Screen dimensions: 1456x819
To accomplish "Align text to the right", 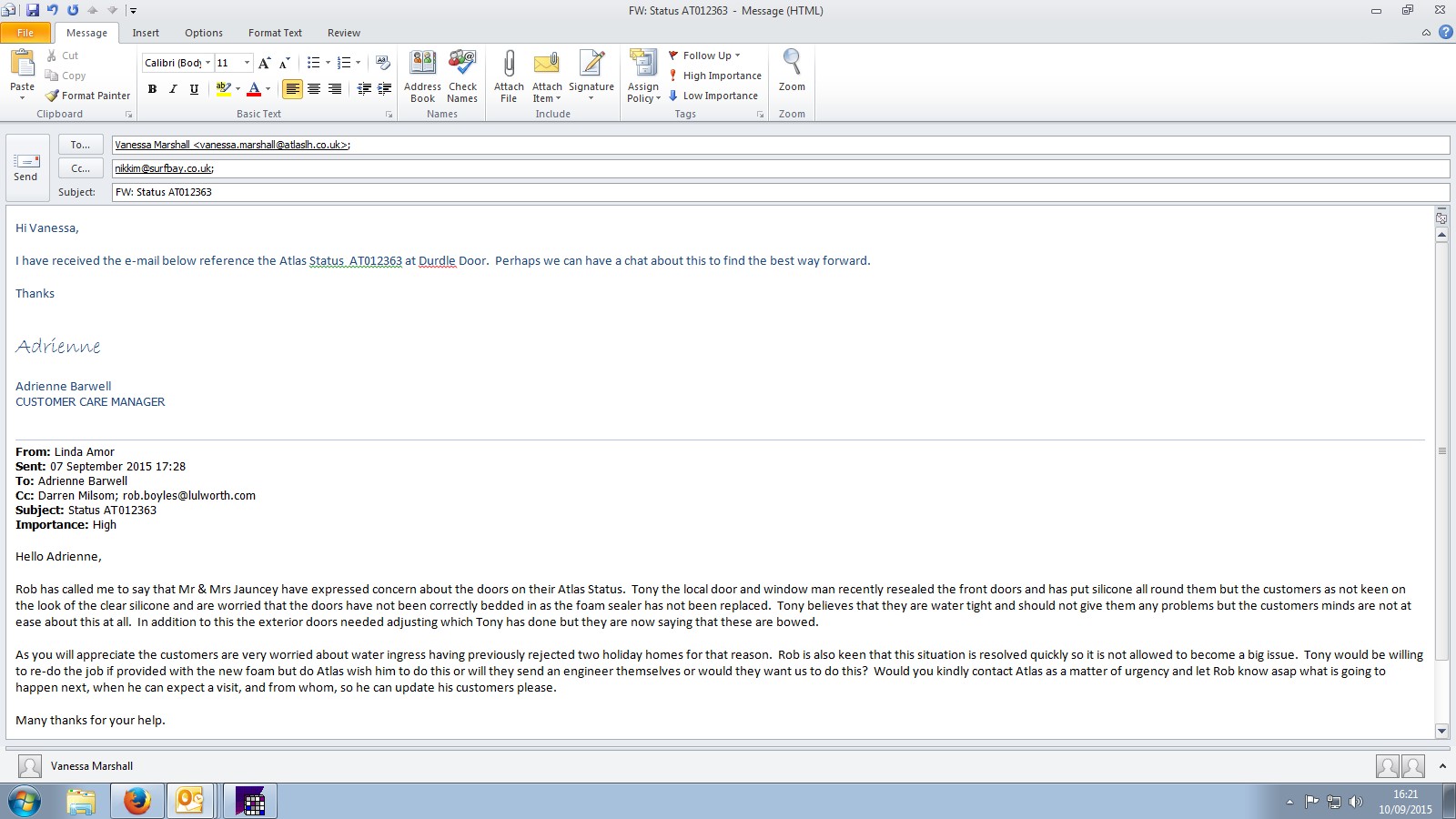I will [x=335, y=89].
